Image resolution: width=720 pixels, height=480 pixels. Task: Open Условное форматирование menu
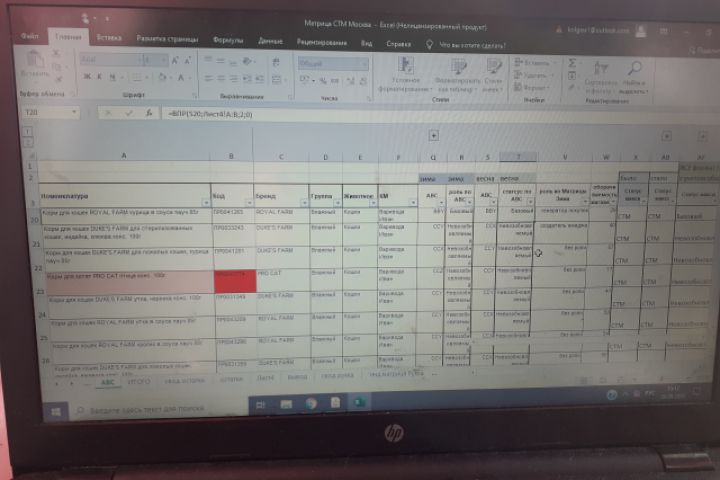tap(405, 74)
